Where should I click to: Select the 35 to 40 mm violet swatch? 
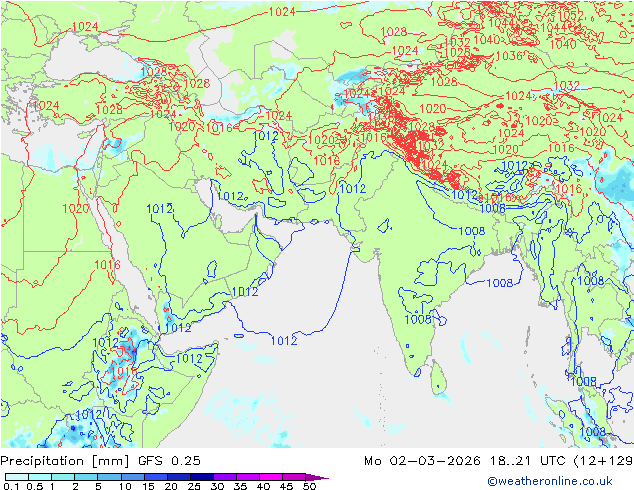click(247, 477)
